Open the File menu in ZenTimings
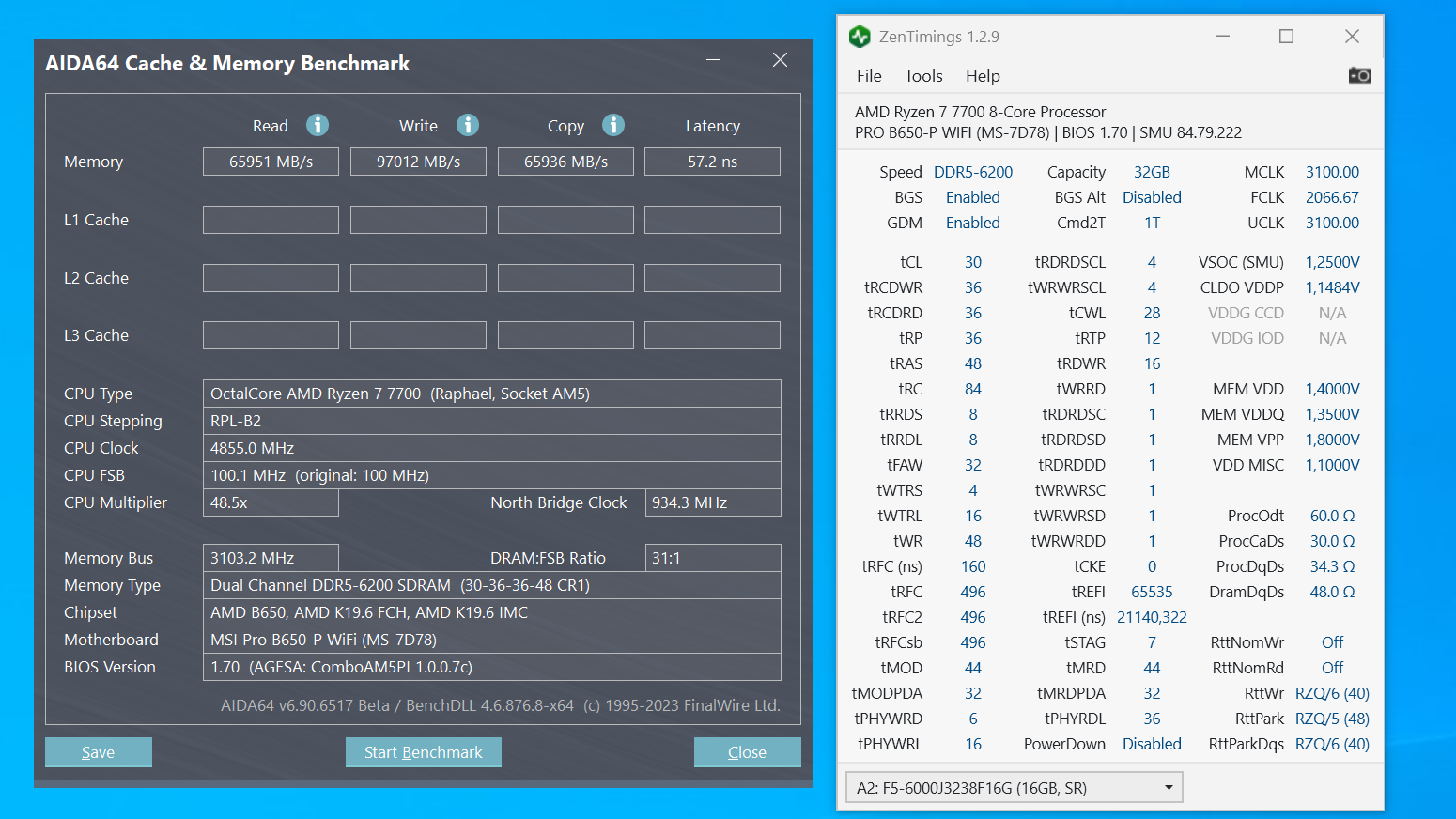Viewport: 1456px width, 819px height. 869,76
